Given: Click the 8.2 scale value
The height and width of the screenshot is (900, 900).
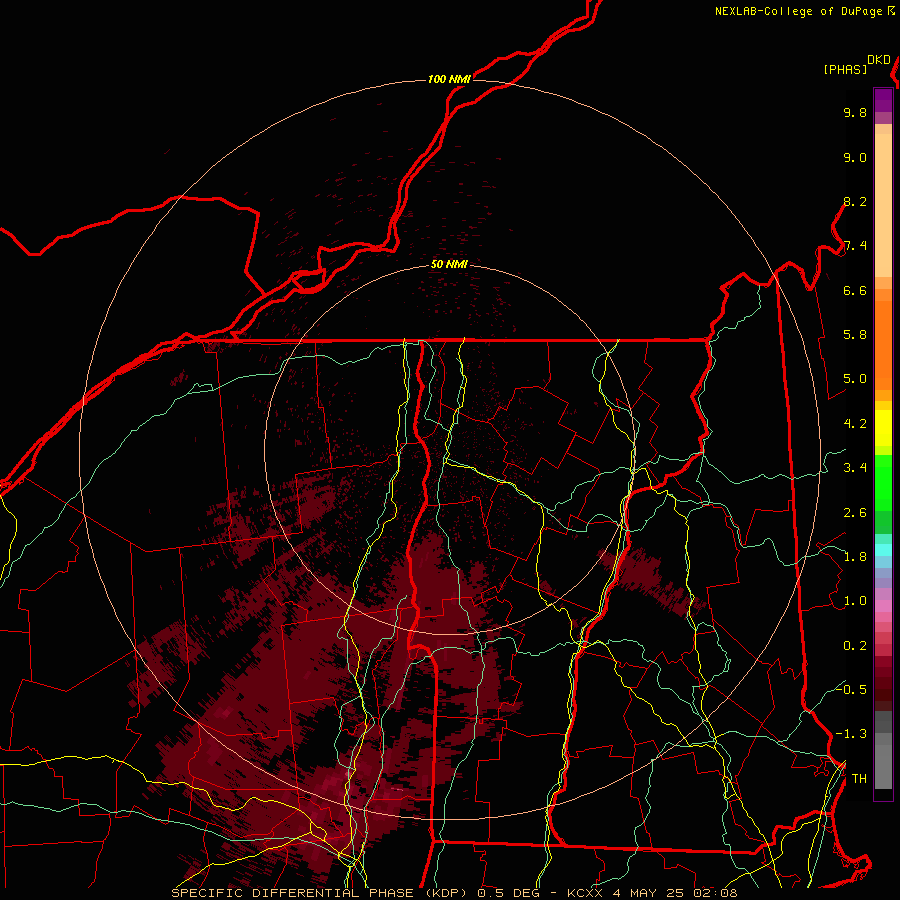Looking at the screenshot, I should pyautogui.click(x=855, y=201).
